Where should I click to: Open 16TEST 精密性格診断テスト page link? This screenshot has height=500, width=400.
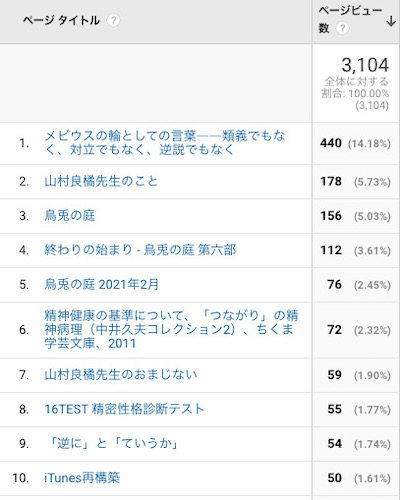(x=124, y=409)
